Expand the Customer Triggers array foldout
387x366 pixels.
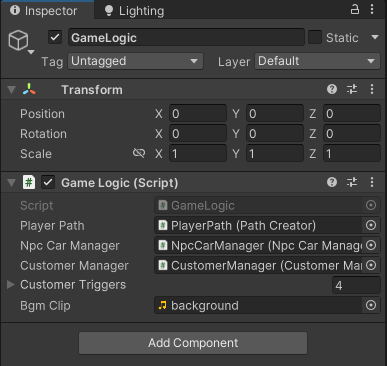click(11, 285)
